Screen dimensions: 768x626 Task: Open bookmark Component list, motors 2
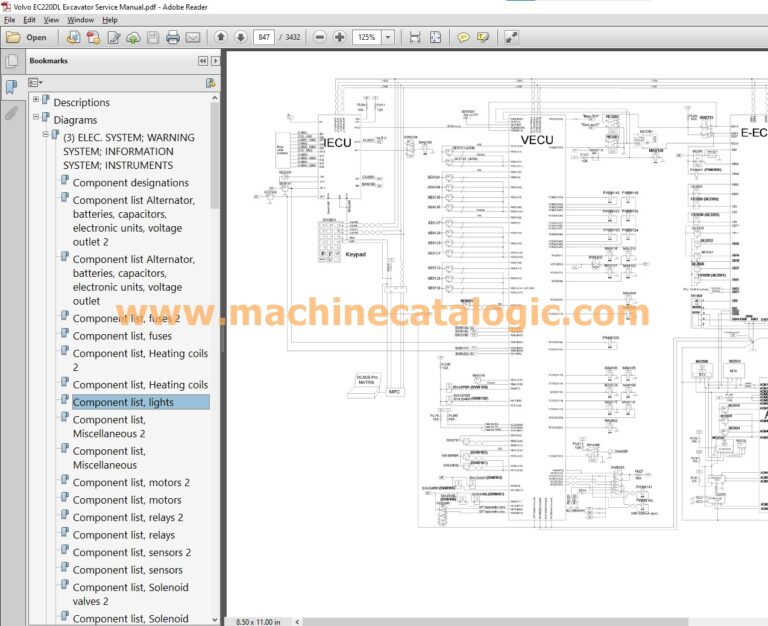click(x=131, y=482)
